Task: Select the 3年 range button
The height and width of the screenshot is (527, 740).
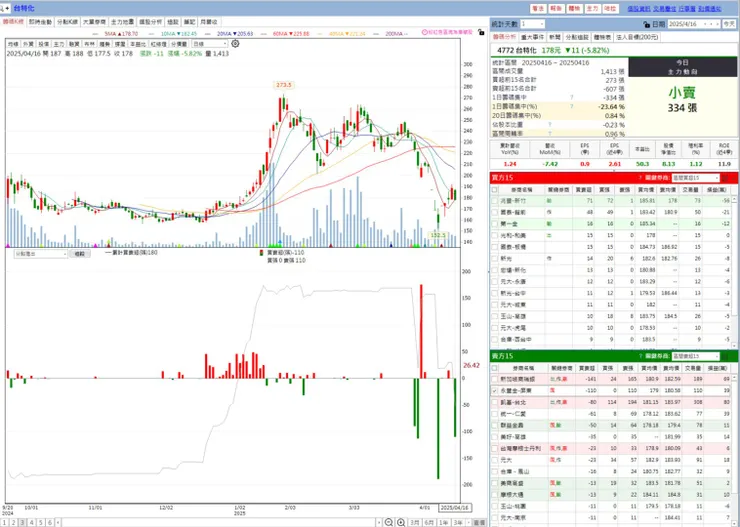Action: coord(458,523)
